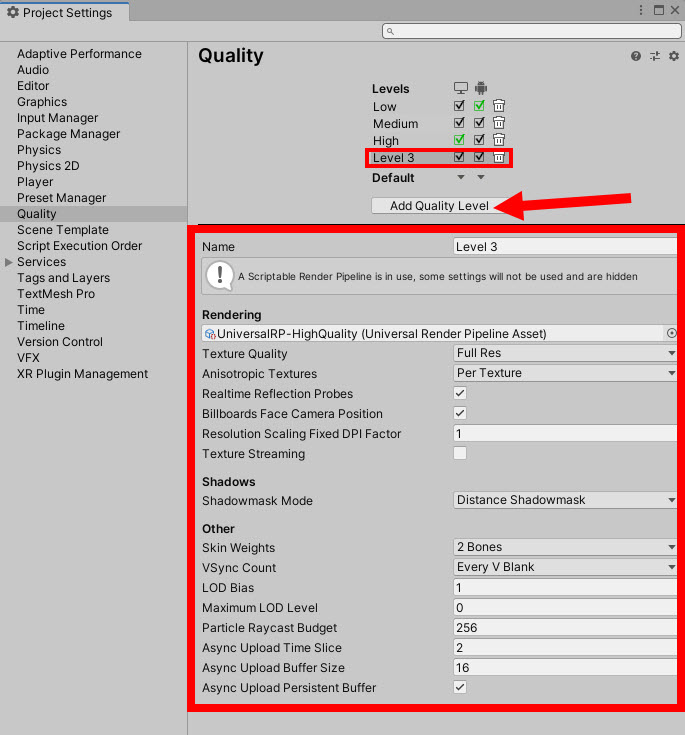
Task: Open the render pipeline asset object picker
Action: (671, 333)
